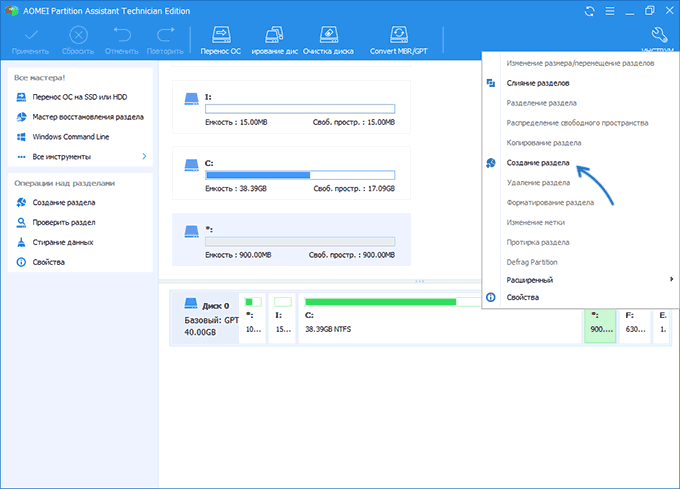Click Создание раздела in left sidebar
Image resolution: width=680 pixels, height=489 pixels.
click(x=64, y=202)
